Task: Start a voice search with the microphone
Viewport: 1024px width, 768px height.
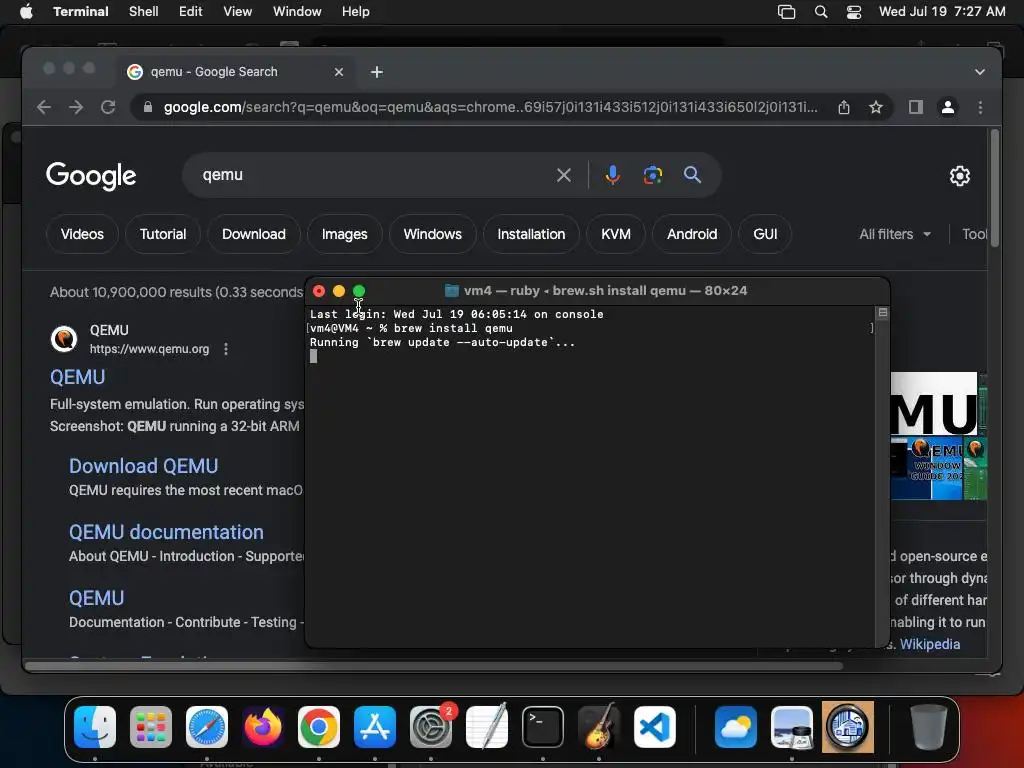Action: [613, 175]
